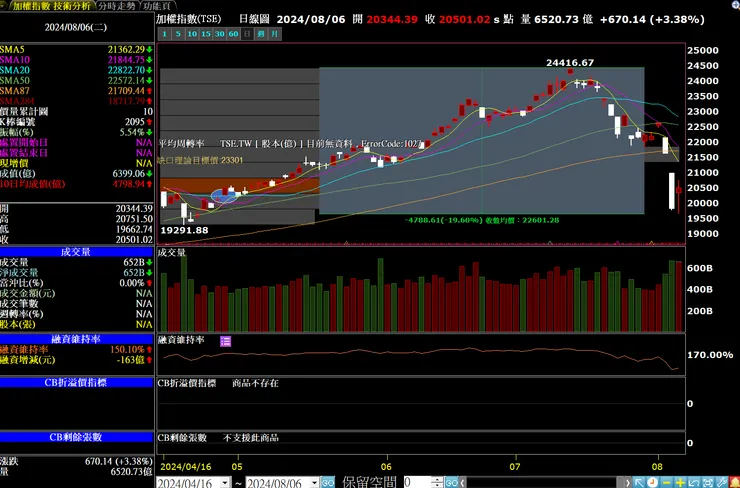Click the SMA20 value 22822.70
This screenshot has width=740, height=488.
(126, 70)
